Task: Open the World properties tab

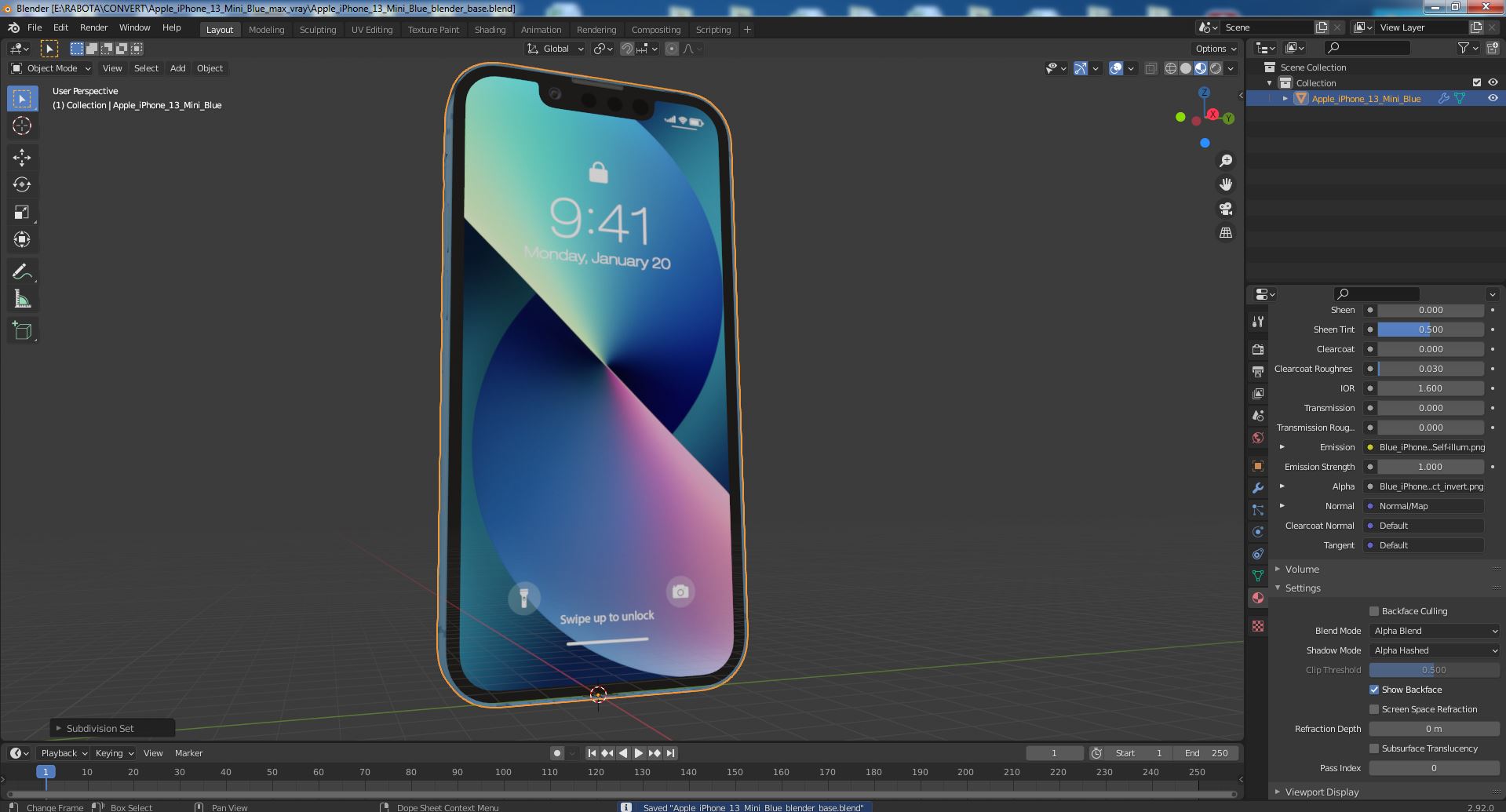Action: tap(1258, 438)
